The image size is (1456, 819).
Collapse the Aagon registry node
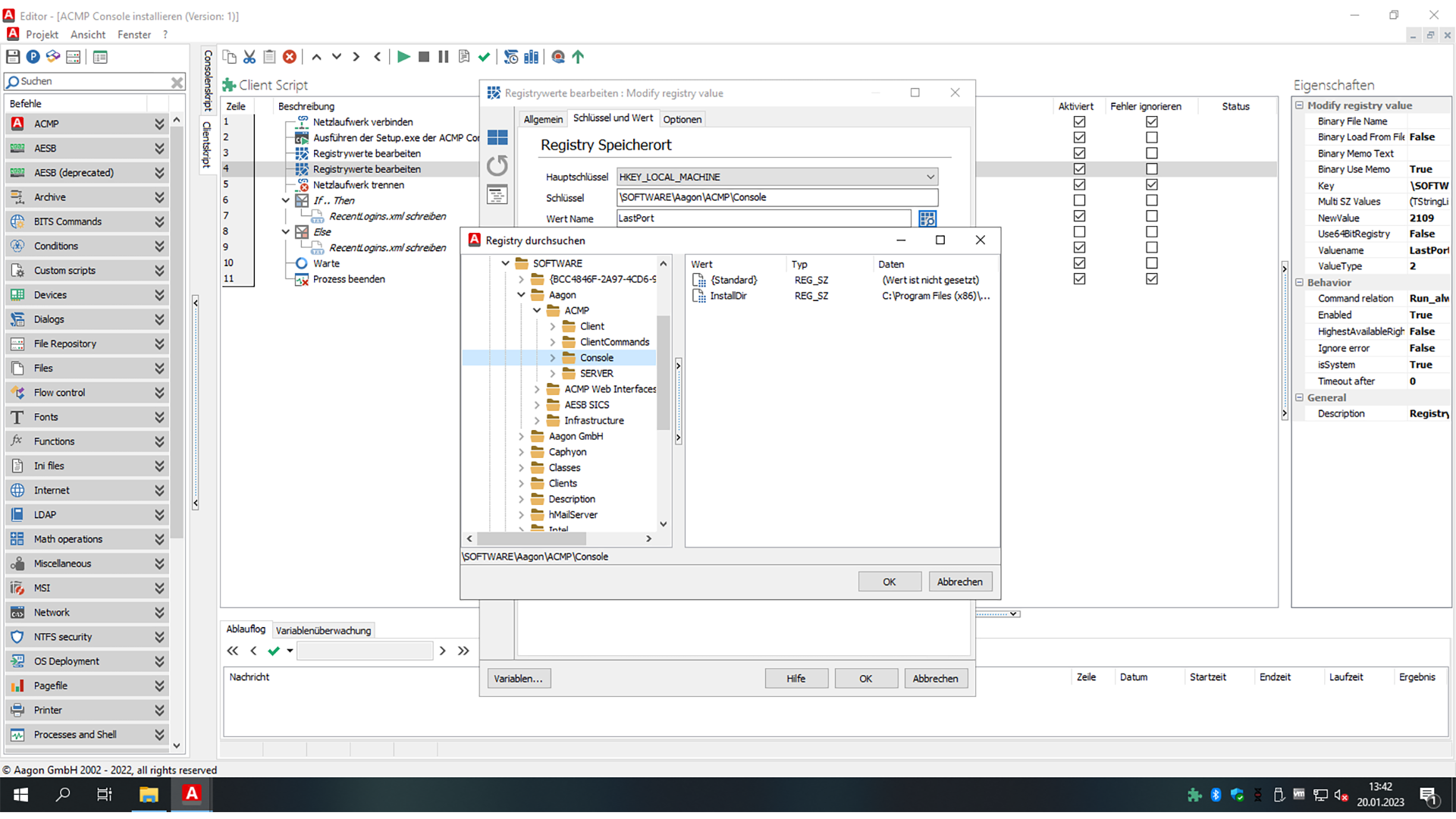coord(521,295)
